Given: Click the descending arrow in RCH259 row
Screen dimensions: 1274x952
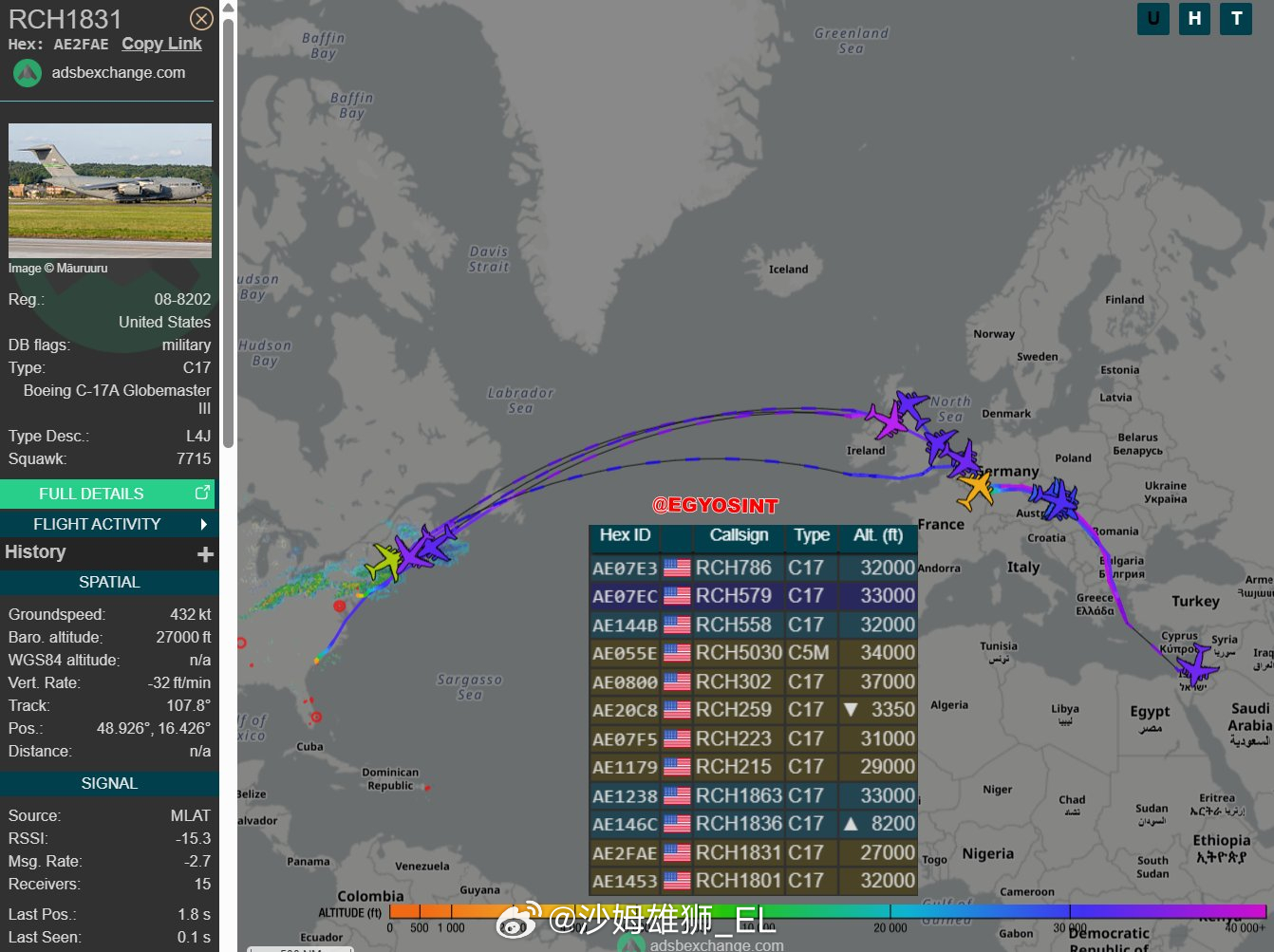Looking at the screenshot, I should coord(851,710).
